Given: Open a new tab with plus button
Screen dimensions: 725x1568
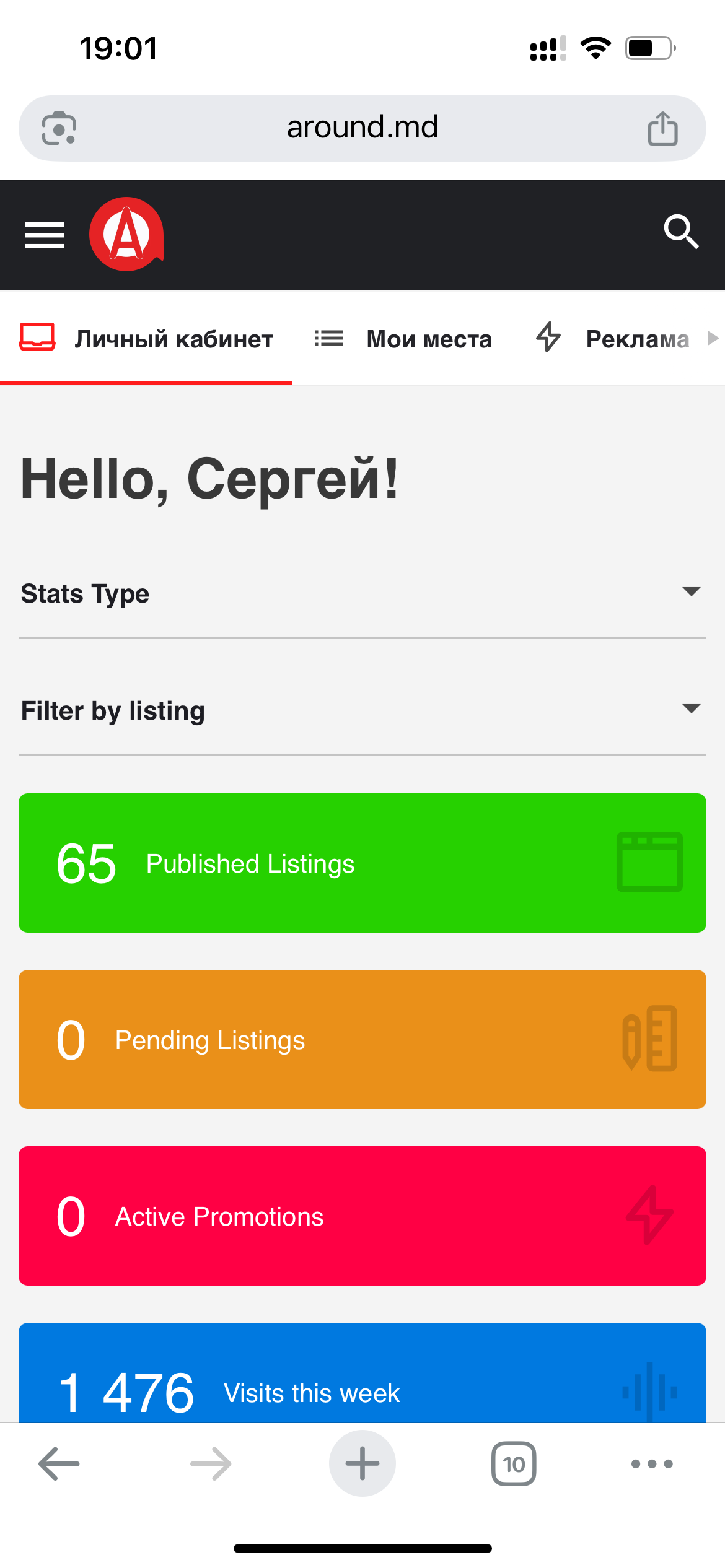Looking at the screenshot, I should (362, 1463).
